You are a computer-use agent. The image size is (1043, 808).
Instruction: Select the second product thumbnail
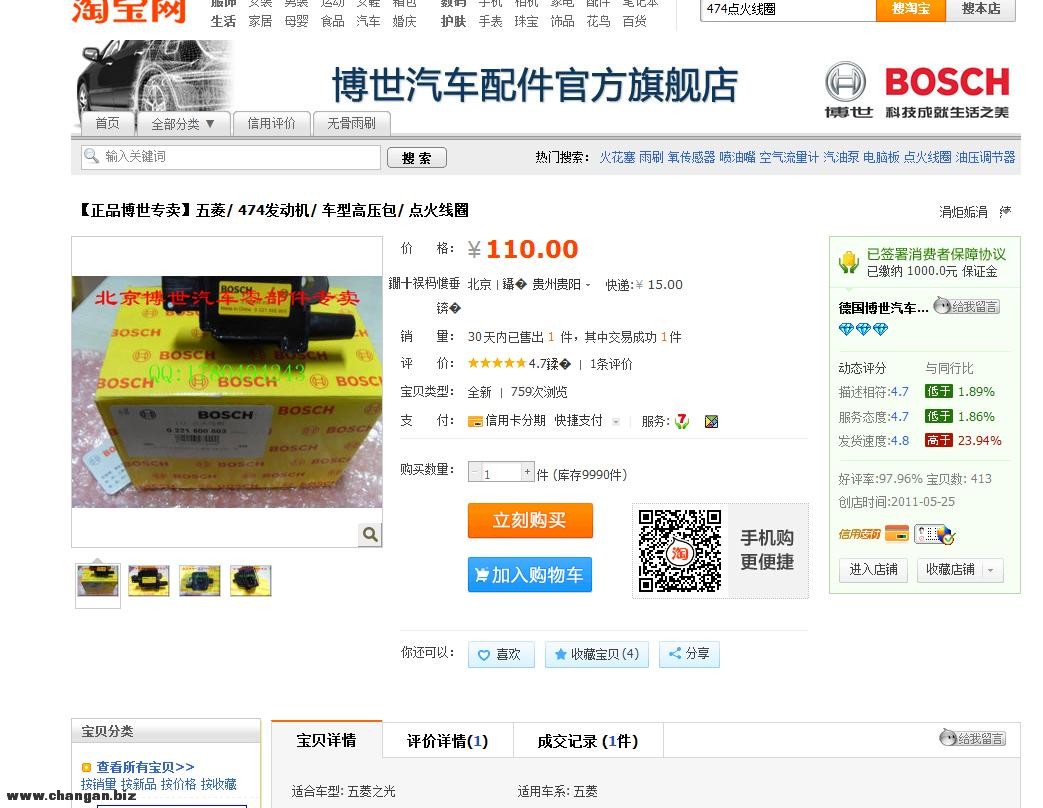pyautogui.click(x=148, y=581)
